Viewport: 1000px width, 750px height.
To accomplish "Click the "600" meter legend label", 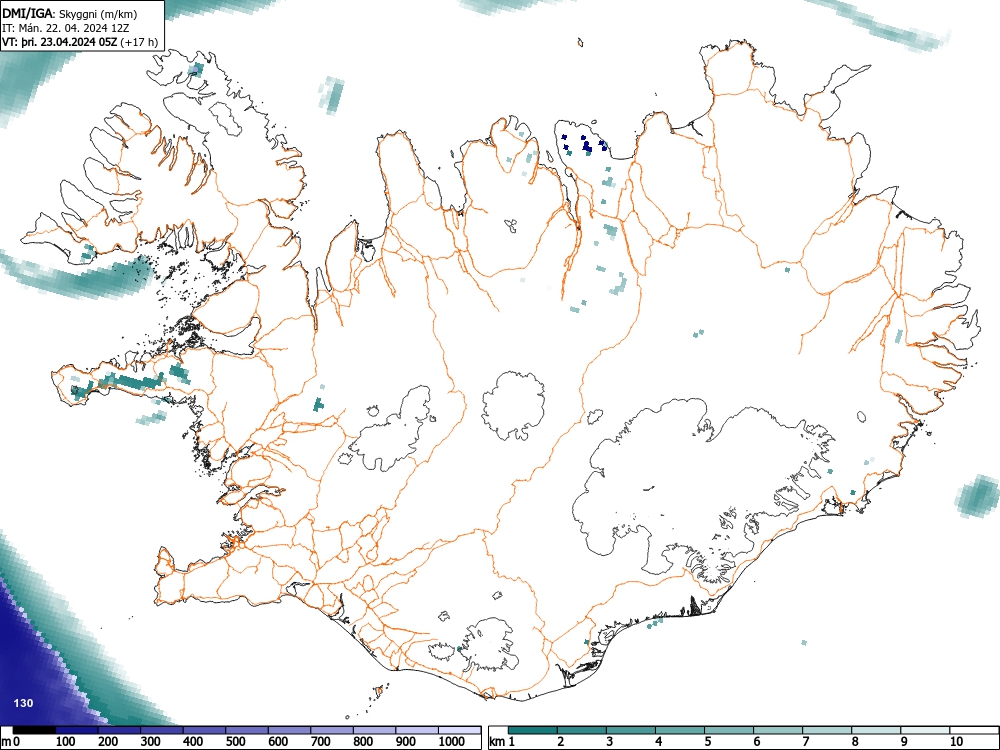I will coord(278,742).
